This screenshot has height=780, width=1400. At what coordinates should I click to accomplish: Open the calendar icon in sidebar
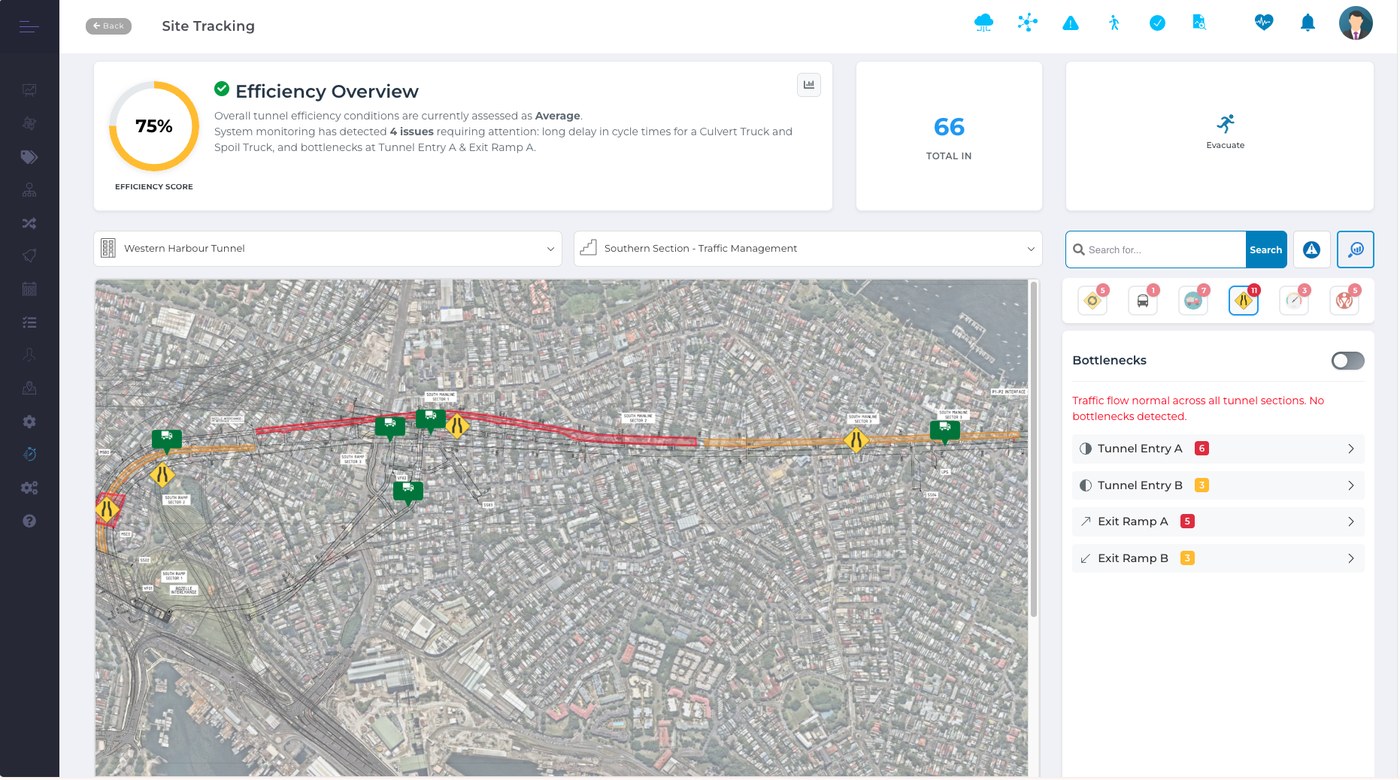(x=29, y=289)
